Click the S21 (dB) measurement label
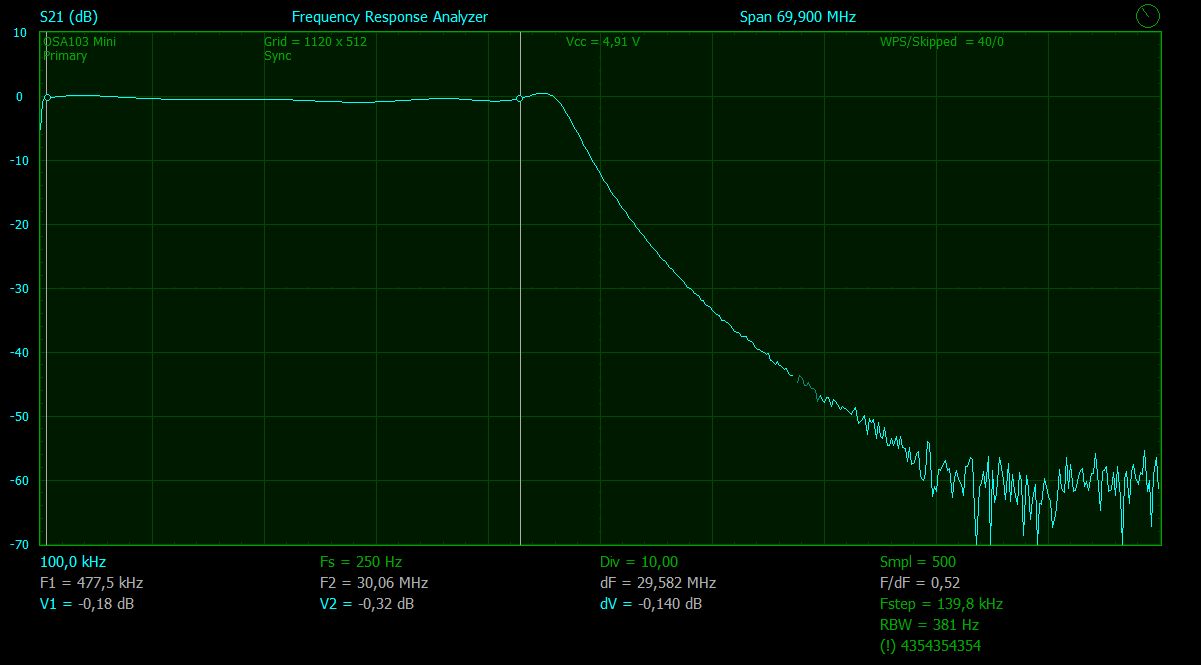 pyautogui.click(x=69, y=17)
